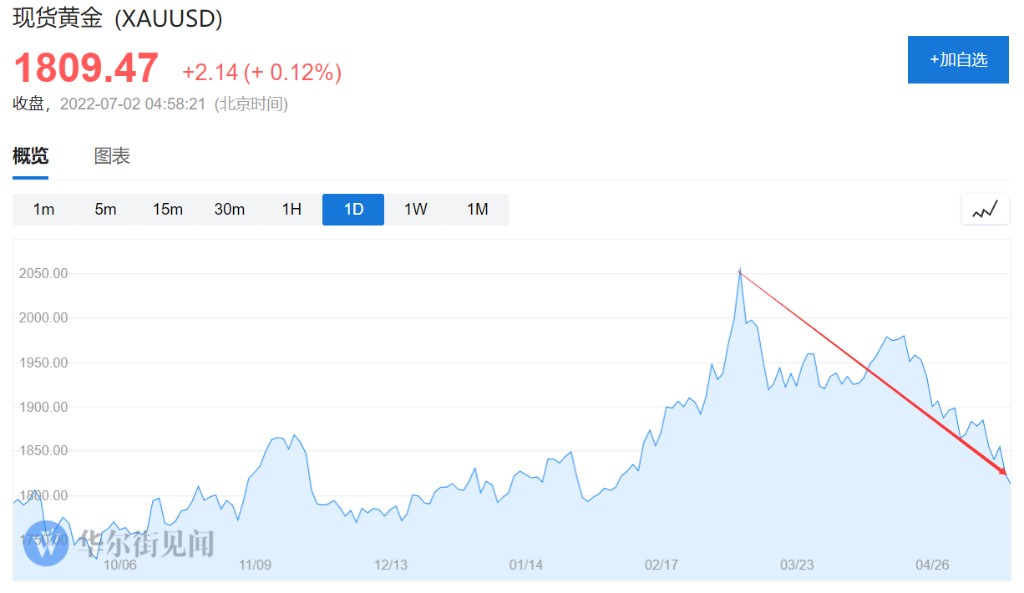
Task: Click the line chart type icon
Action: pos(985,210)
